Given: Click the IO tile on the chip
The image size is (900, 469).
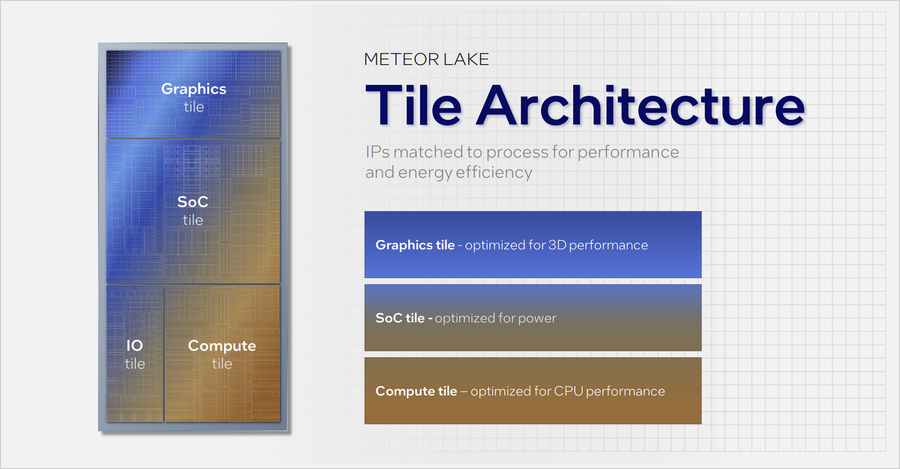Looking at the screenshot, I should point(135,354).
